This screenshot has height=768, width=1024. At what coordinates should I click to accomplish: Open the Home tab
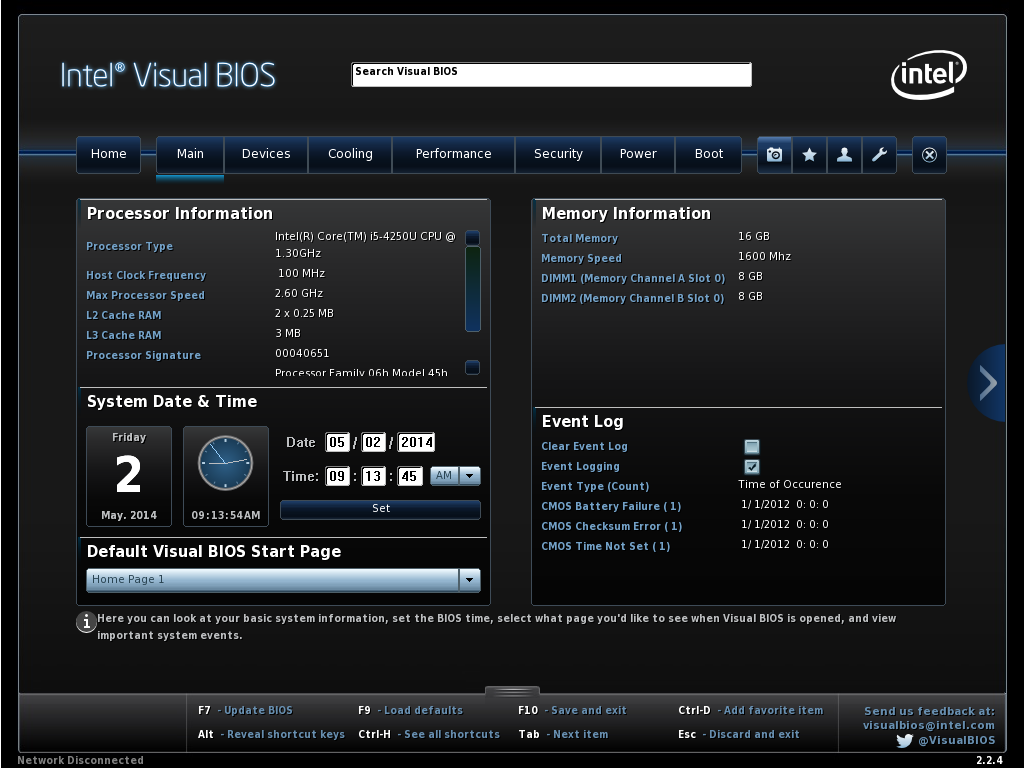[x=108, y=154]
